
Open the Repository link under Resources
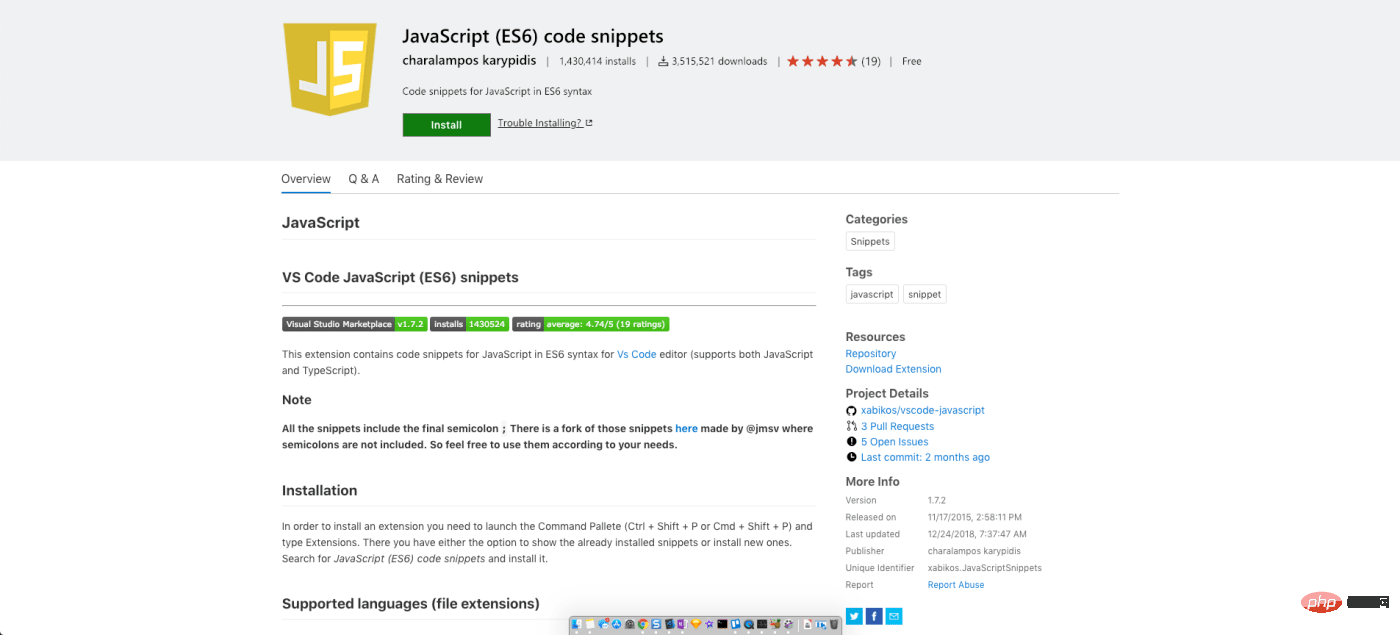(x=871, y=354)
